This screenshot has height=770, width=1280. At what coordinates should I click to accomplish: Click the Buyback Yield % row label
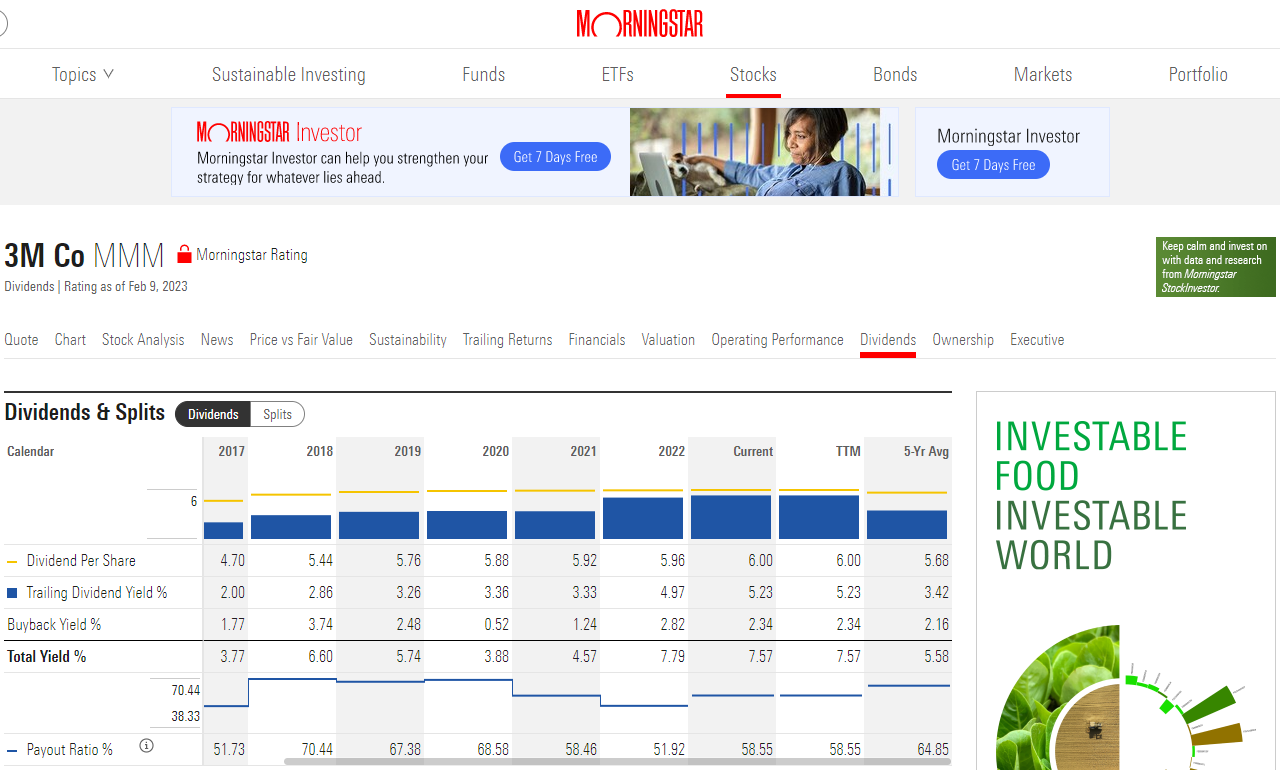(x=54, y=625)
